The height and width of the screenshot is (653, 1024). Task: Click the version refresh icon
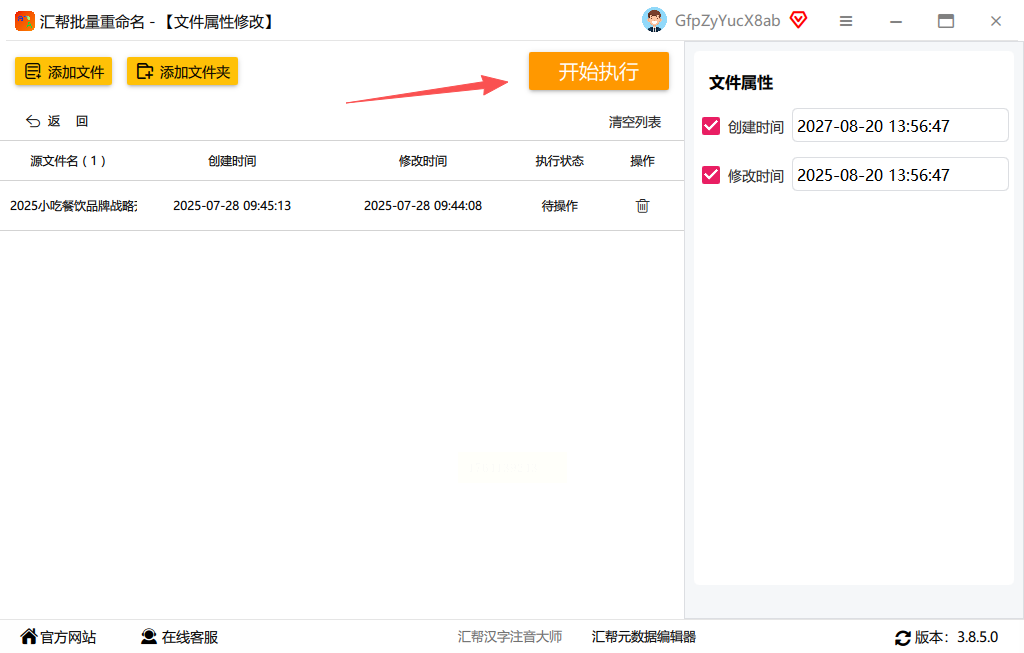(x=903, y=637)
